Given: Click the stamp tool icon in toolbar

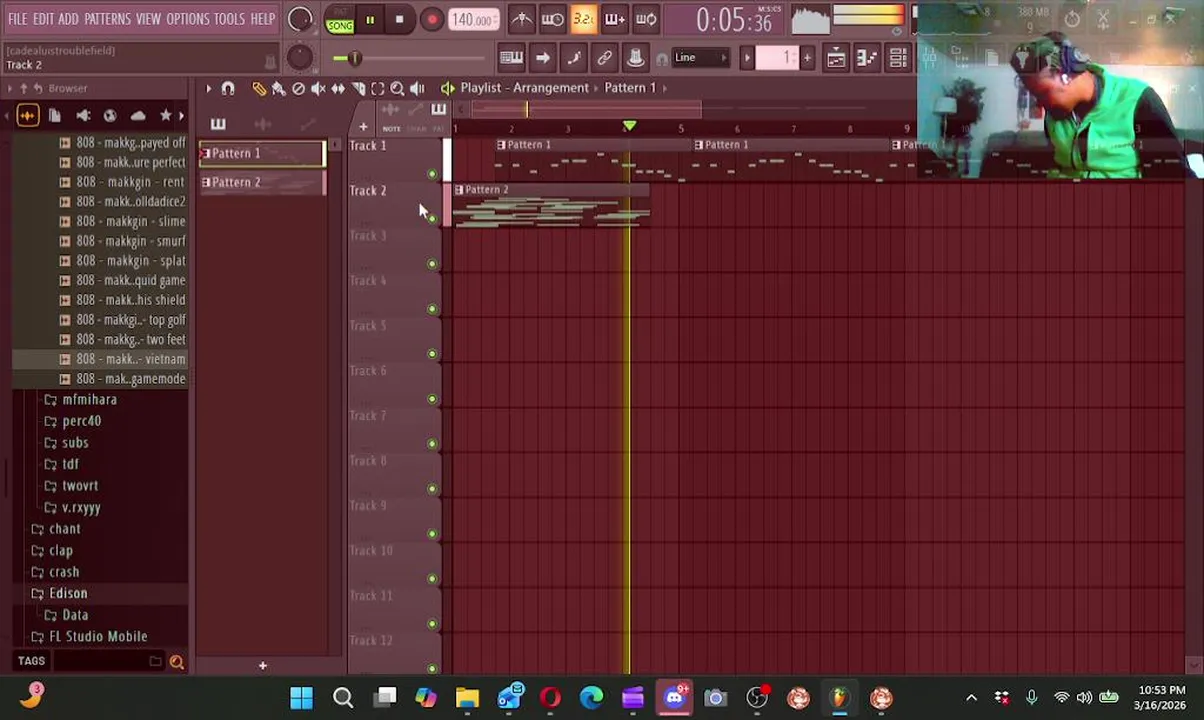Looking at the screenshot, I should pyautogui.click(x=635, y=58).
